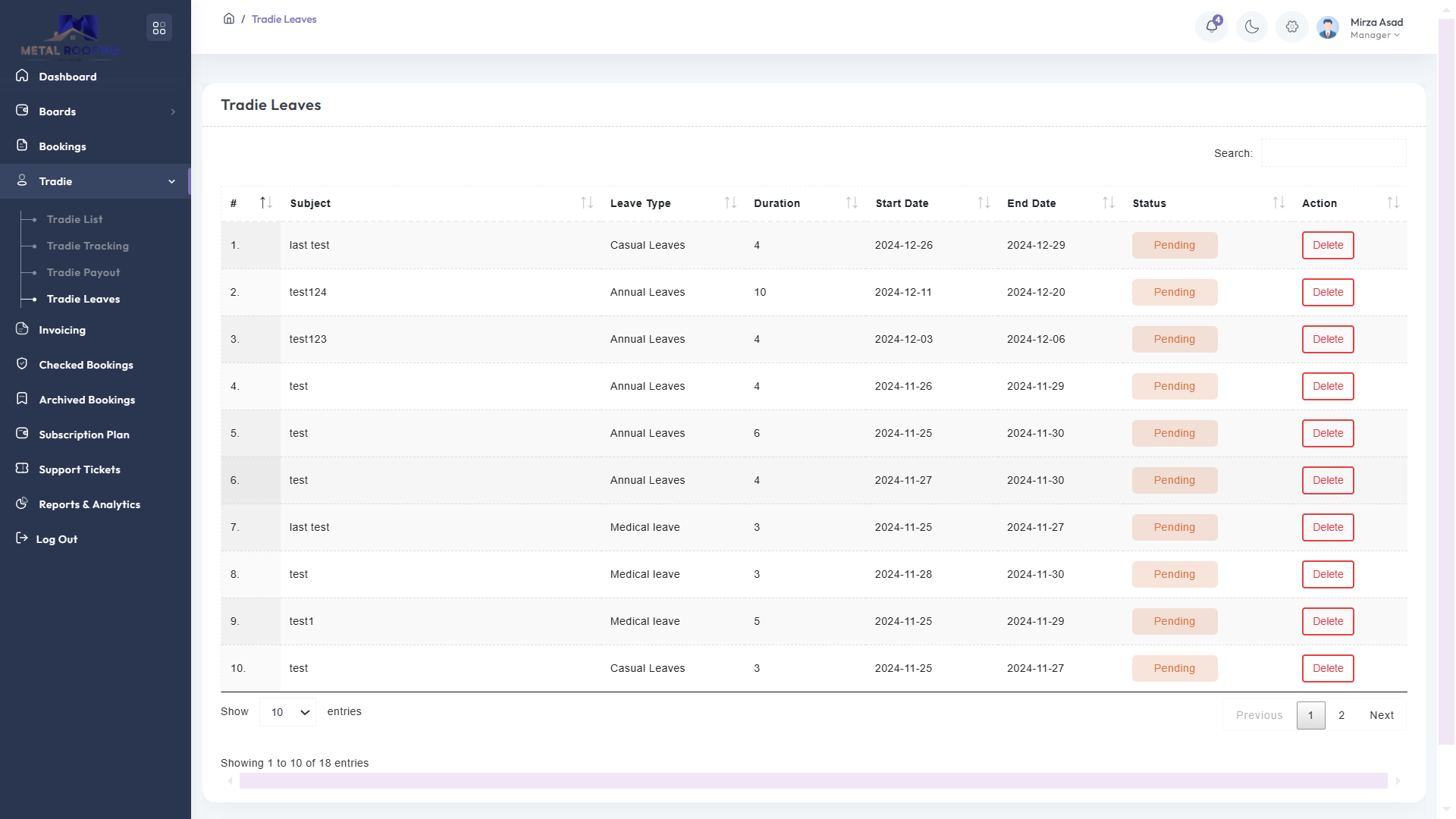Open the show entries dropdown
The width and height of the screenshot is (1456, 819).
tap(288, 712)
